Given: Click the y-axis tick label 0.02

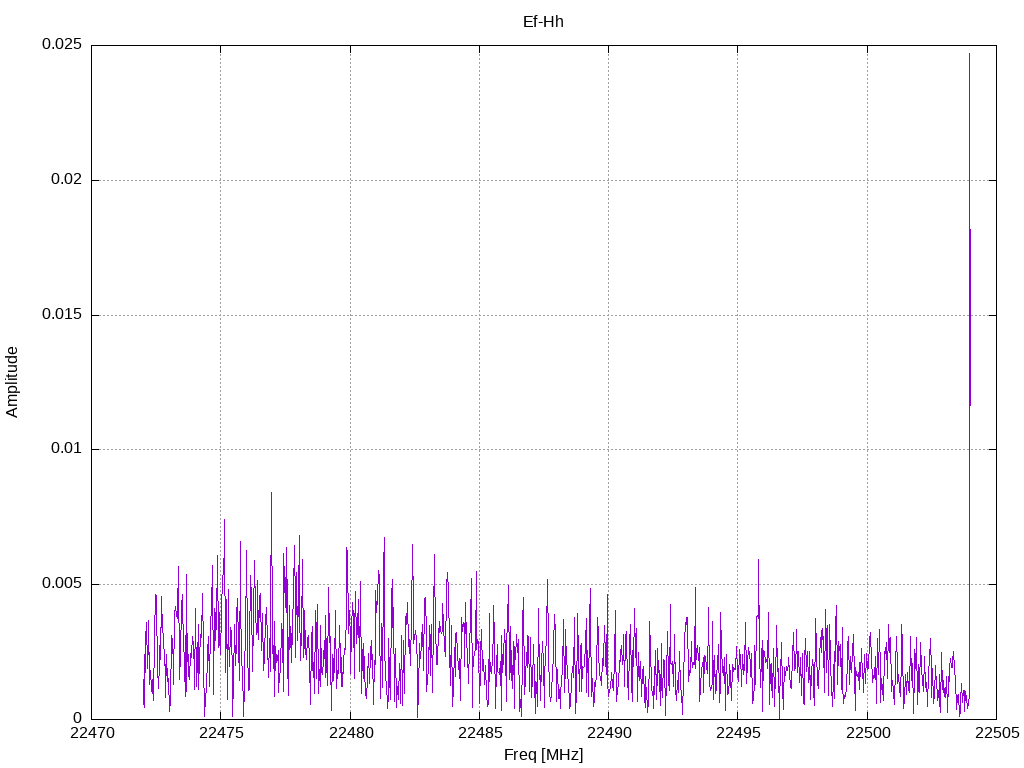Looking at the screenshot, I should click(x=67, y=179).
